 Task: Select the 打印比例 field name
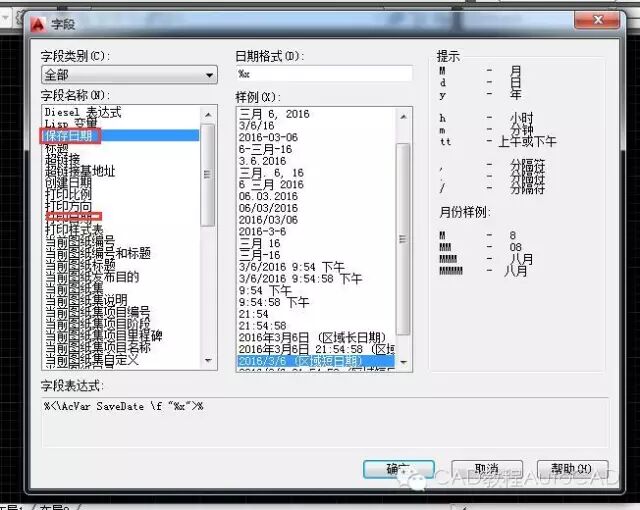[x=68, y=194]
